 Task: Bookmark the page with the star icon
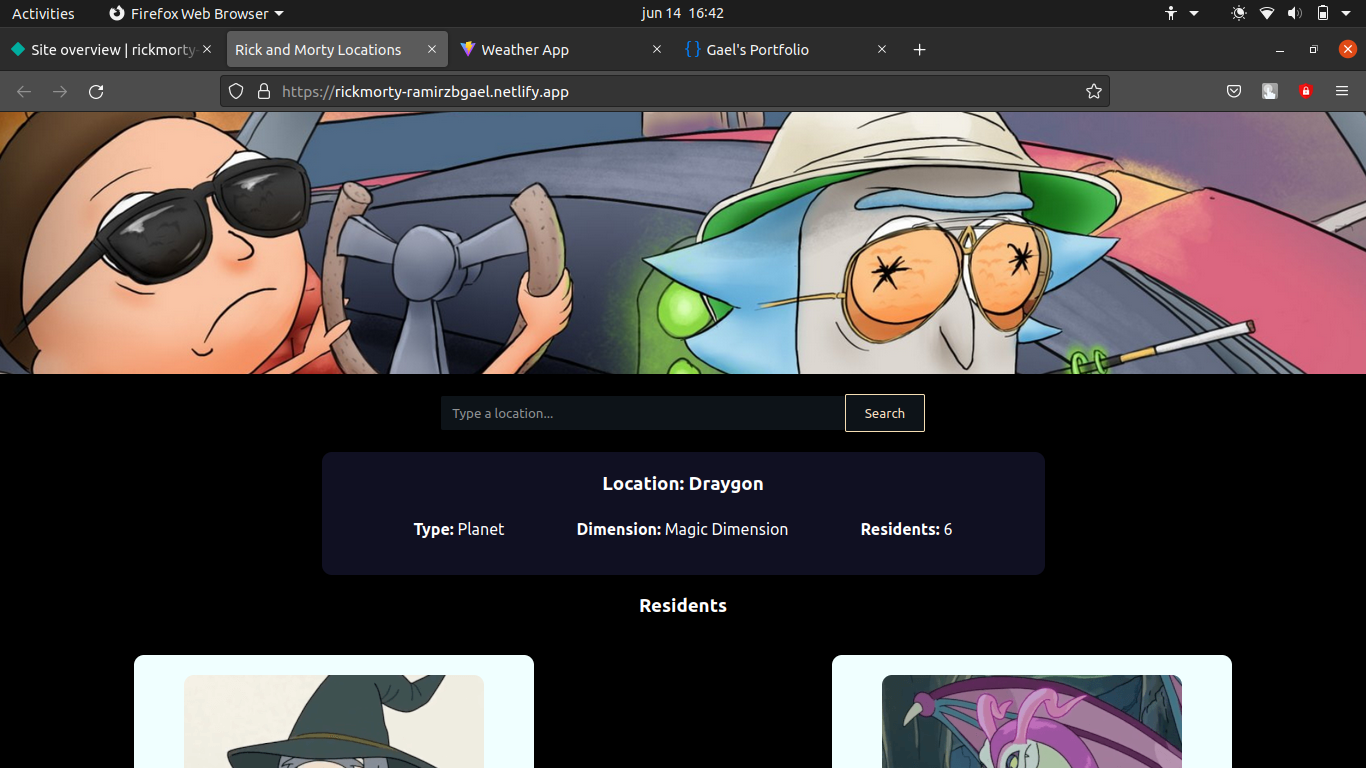pos(1094,91)
